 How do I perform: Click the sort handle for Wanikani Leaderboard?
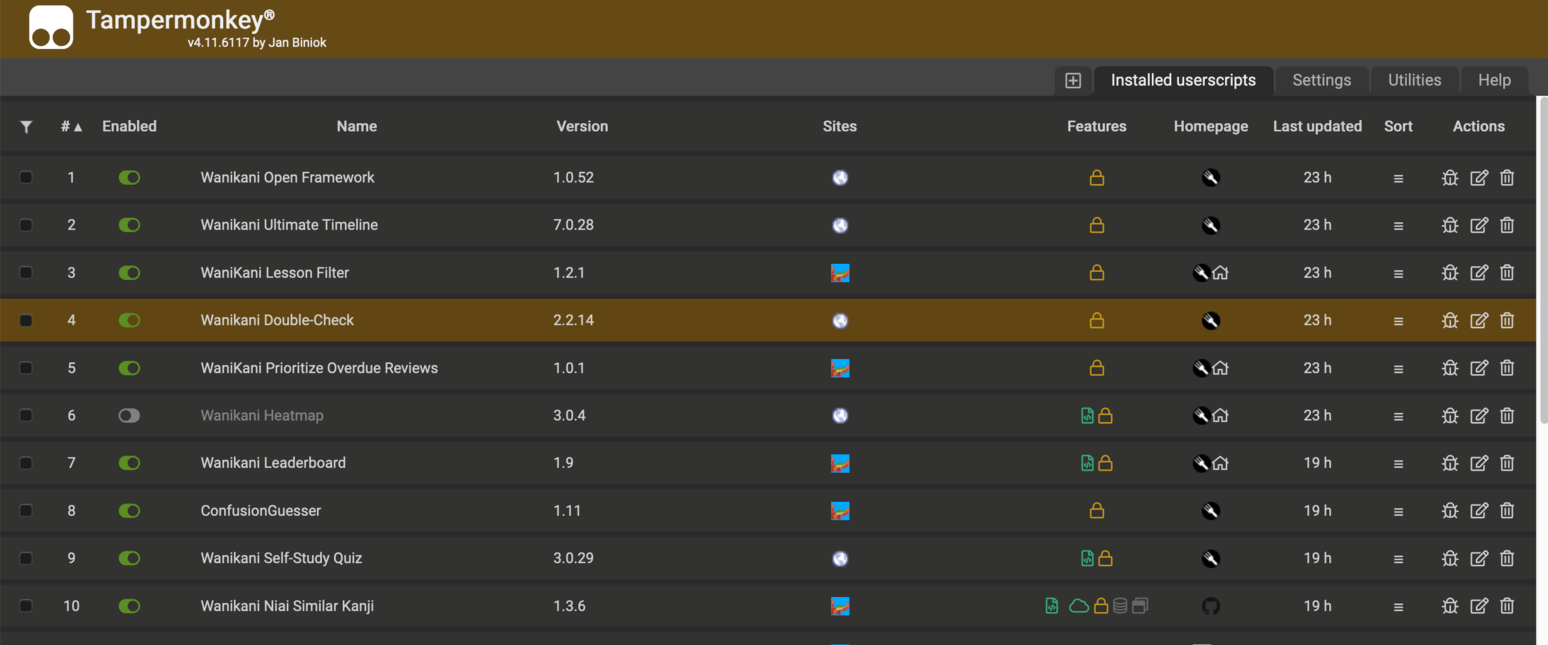tap(1398, 464)
